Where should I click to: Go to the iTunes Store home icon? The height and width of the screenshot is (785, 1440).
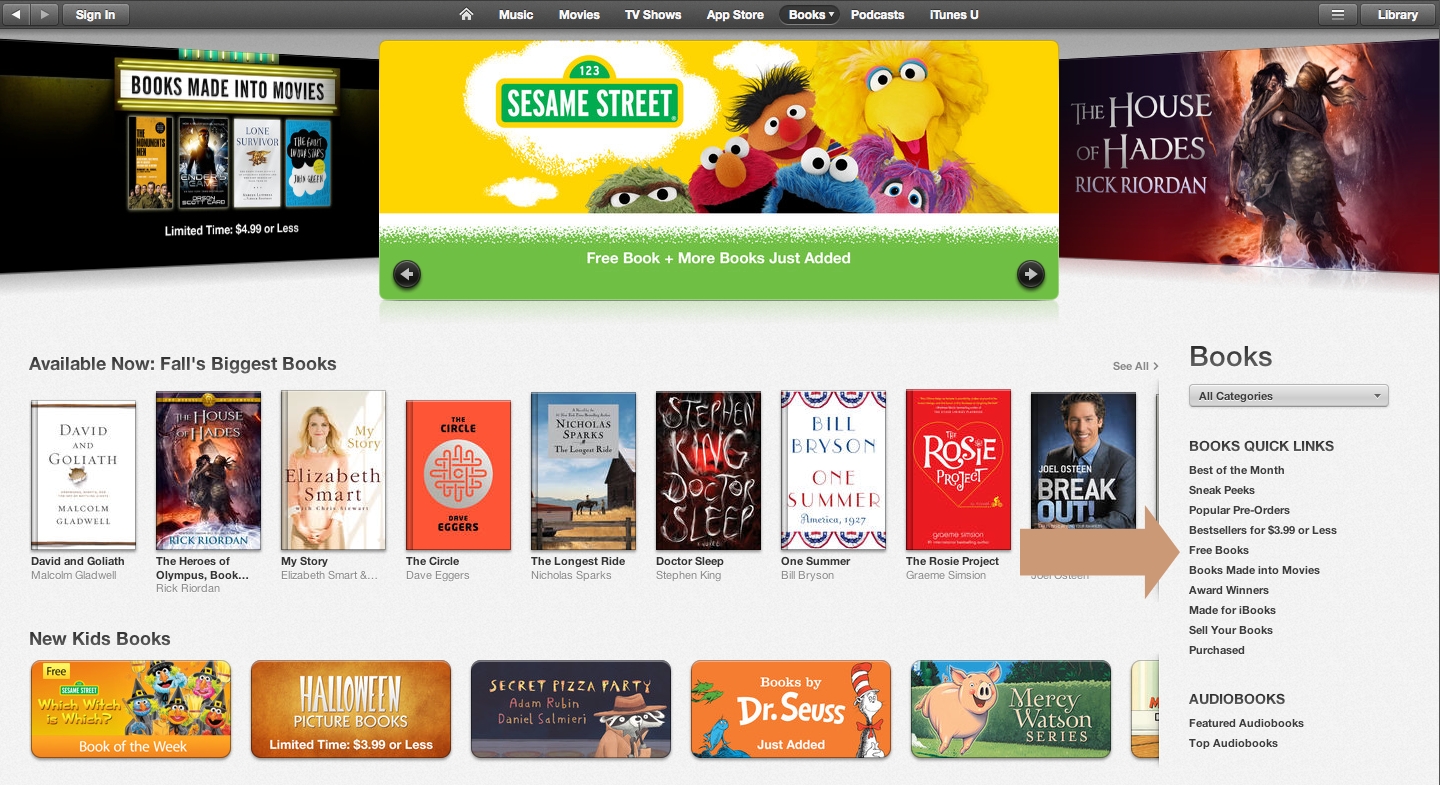tap(466, 14)
